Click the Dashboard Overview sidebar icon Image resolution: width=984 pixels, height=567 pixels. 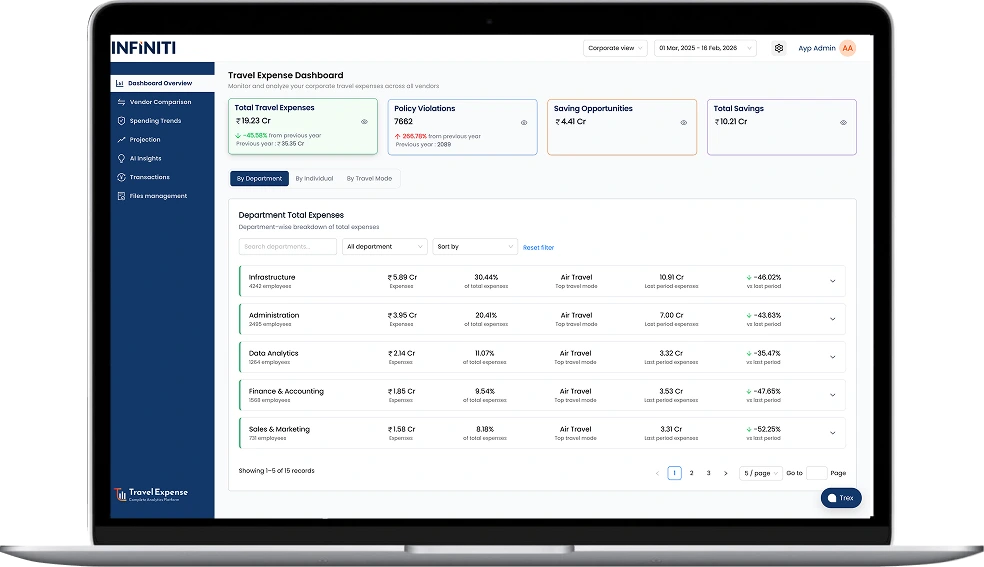click(120, 83)
